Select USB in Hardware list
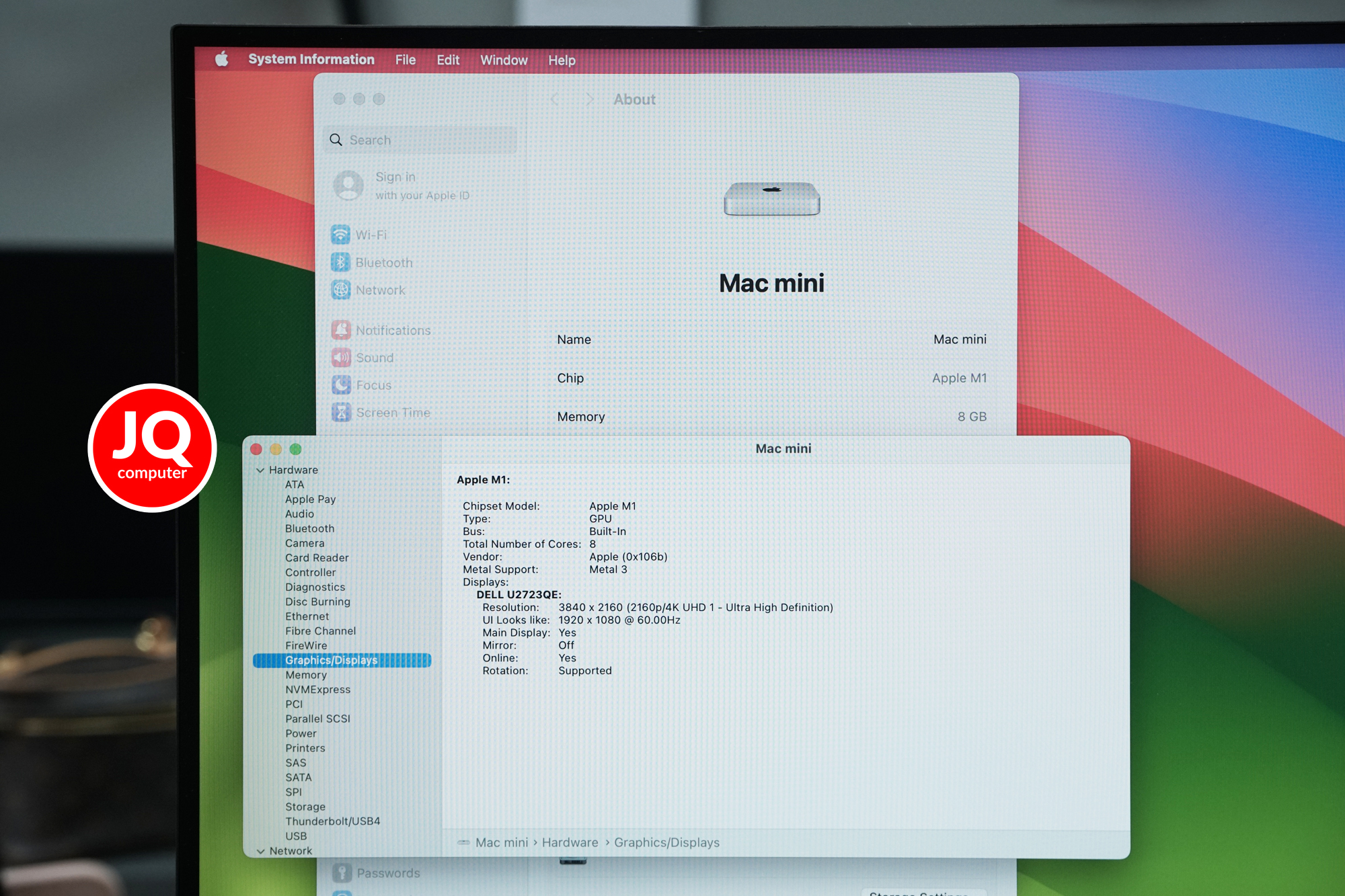1345x896 pixels. click(296, 836)
